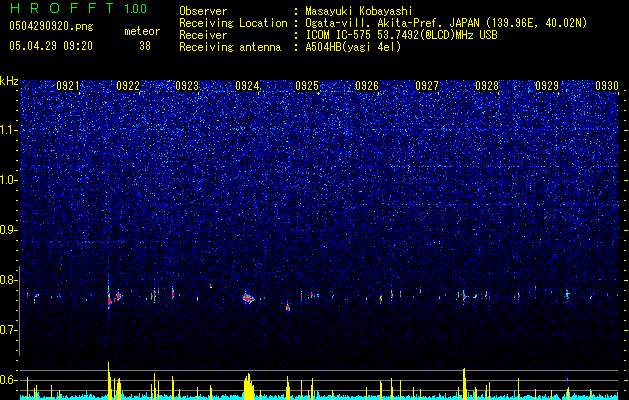Click the date stamp 05.04.29 09:20
Screen dimensions: 629x400
coord(51,46)
